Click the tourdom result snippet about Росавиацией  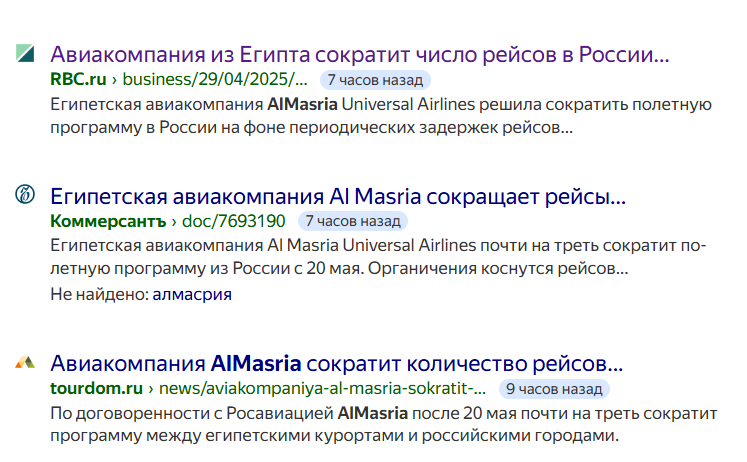click(384, 424)
